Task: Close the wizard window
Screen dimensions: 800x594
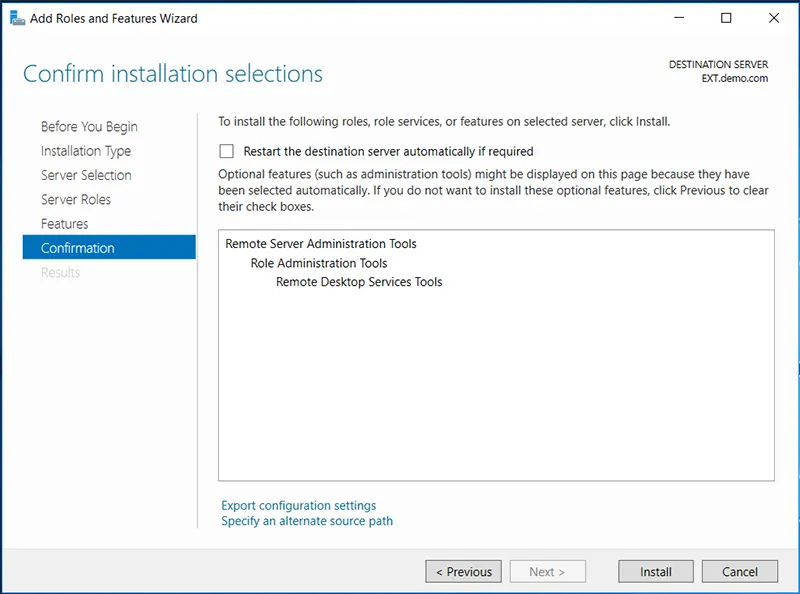Action: coord(773,18)
